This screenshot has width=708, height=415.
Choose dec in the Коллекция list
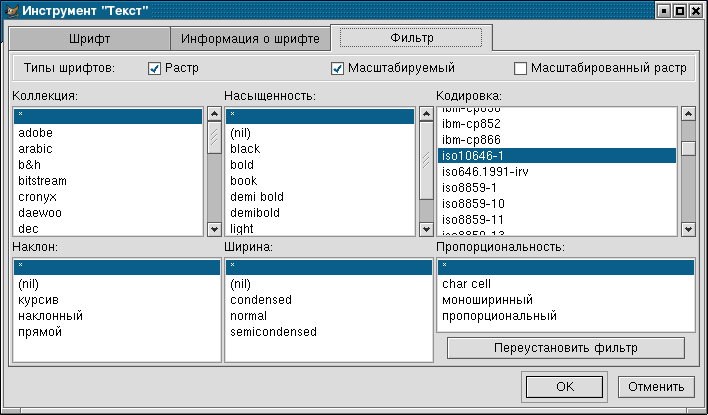click(x=108, y=228)
